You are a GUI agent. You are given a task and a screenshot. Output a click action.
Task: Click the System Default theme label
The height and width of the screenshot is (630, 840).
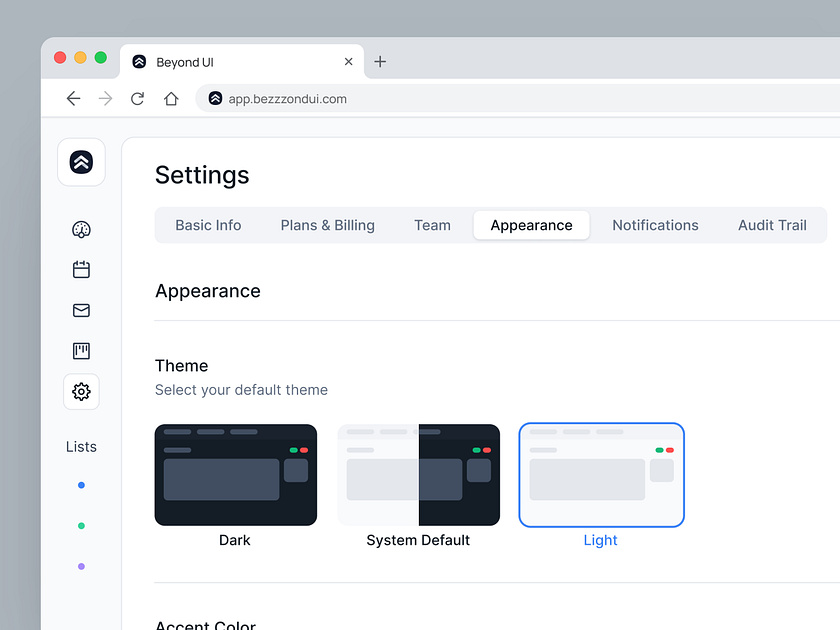coord(418,540)
